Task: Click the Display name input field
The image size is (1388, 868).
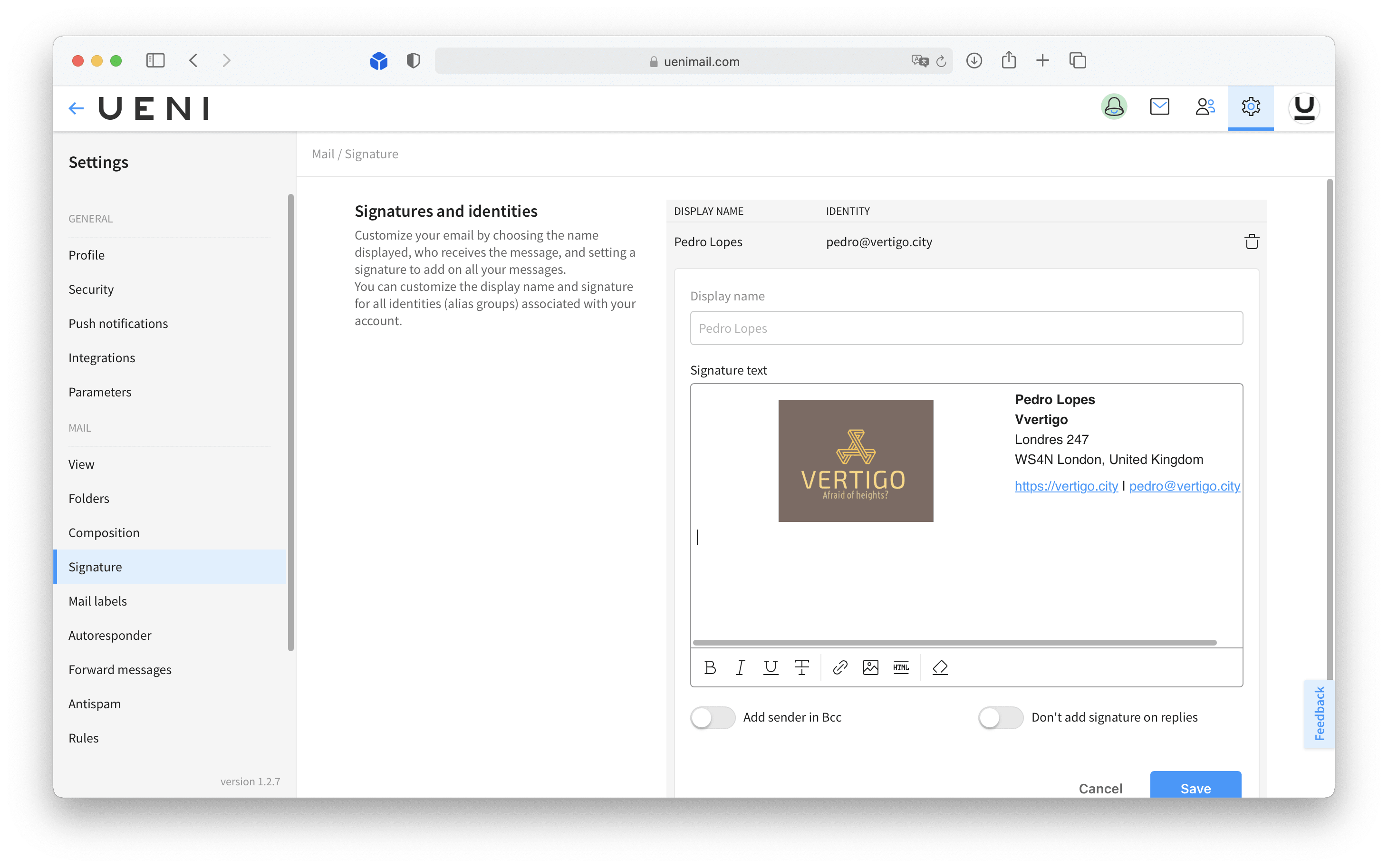Action: tap(966, 328)
